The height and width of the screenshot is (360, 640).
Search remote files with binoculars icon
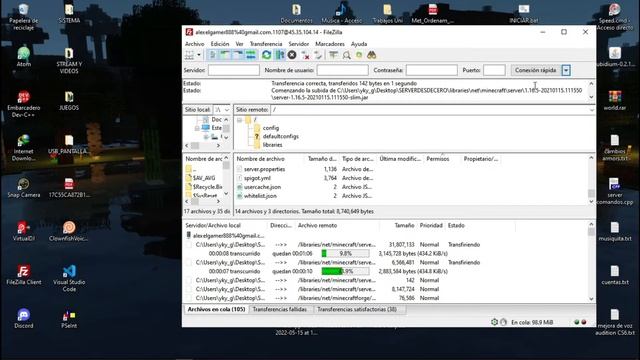click(371, 55)
